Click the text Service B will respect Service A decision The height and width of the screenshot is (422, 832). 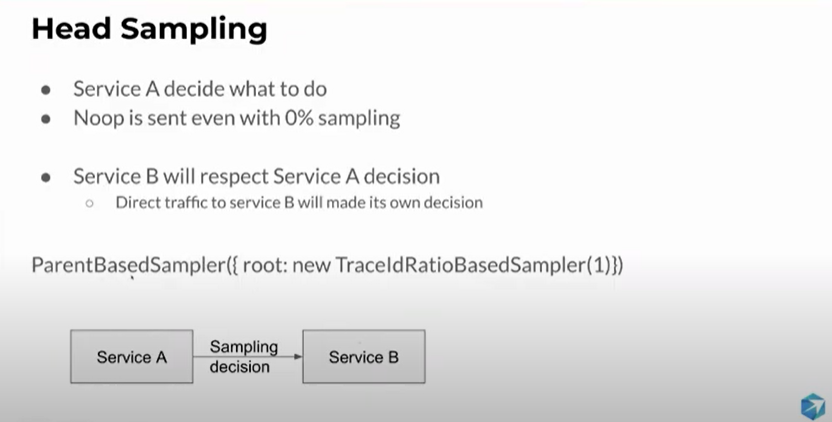256,176
